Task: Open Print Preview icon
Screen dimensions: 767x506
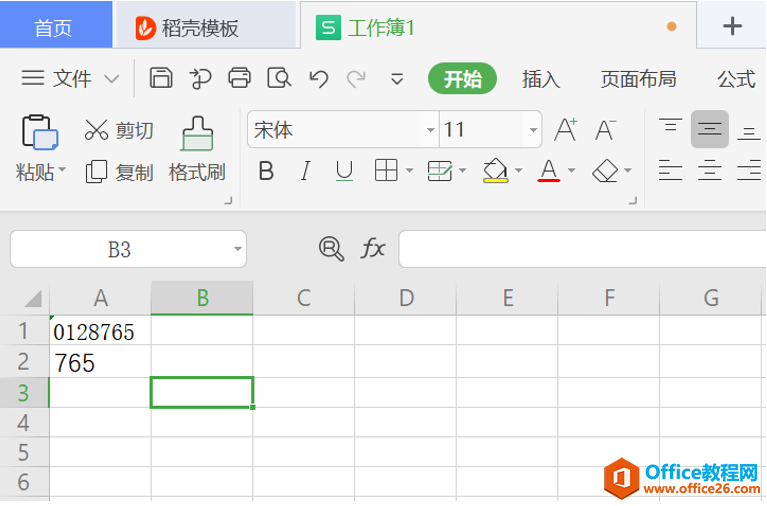Action: 279,78
